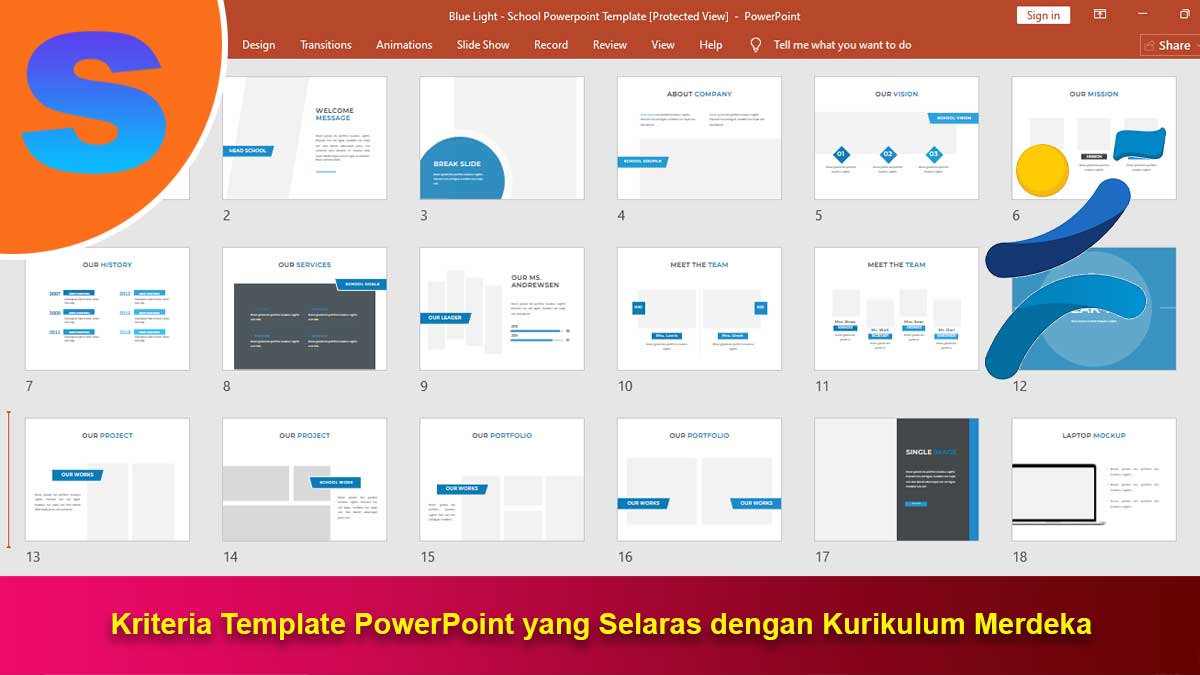Image resolution: width=1200 pixels, height=675 pixels.
Task: Open the Review ribbon tab
Action: [x=610, y=45]
